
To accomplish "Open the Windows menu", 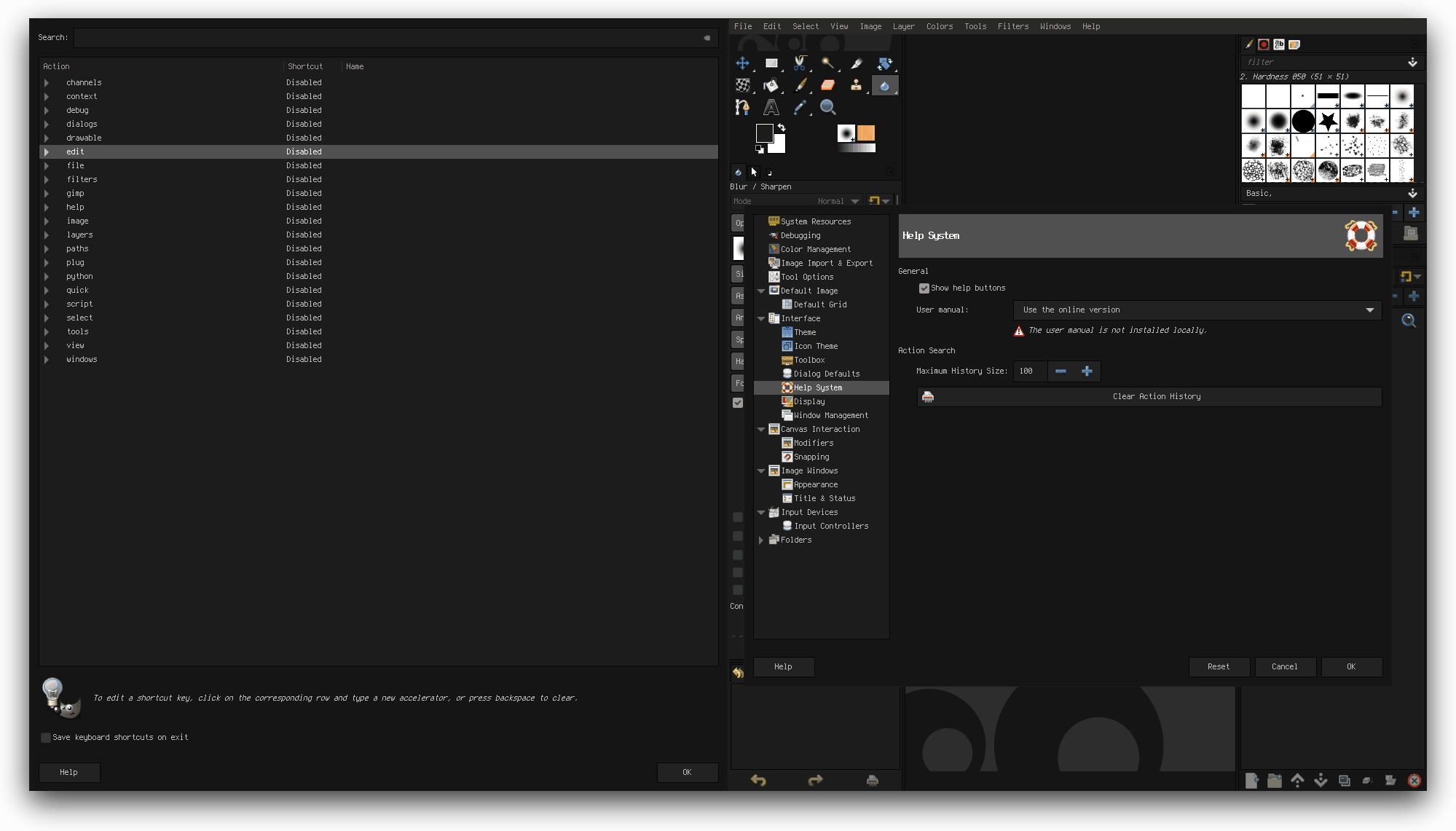I will click(1055, 27).
